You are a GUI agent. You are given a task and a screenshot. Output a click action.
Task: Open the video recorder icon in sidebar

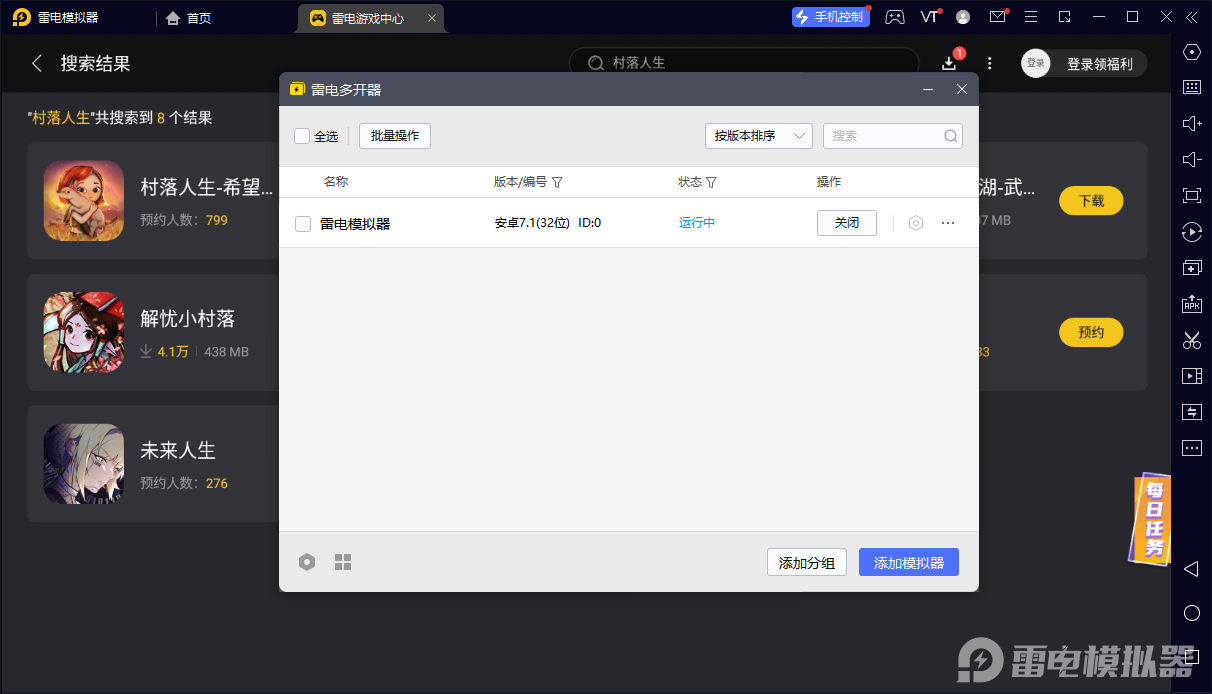(x=1191, y=376)
